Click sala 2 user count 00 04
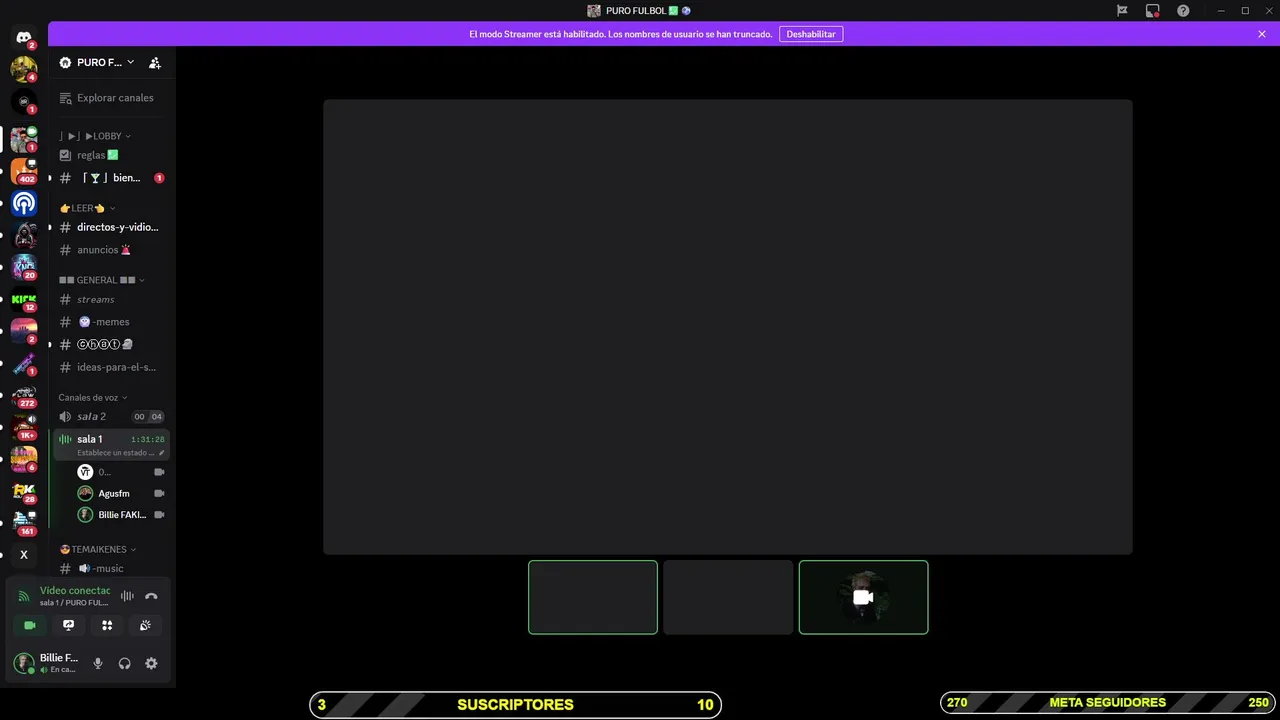 [148, 416]
